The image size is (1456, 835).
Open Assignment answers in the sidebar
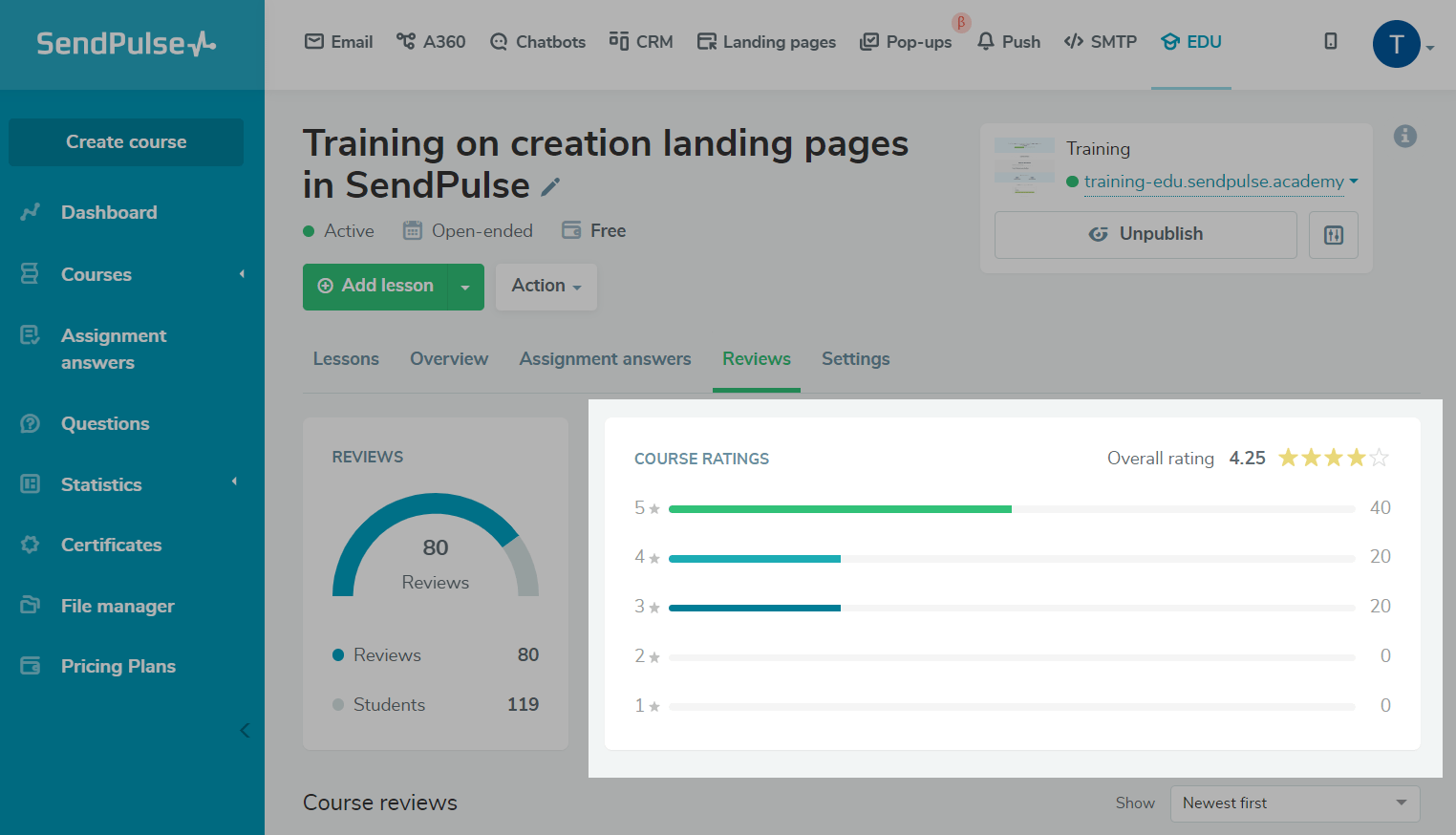point(114,349)
